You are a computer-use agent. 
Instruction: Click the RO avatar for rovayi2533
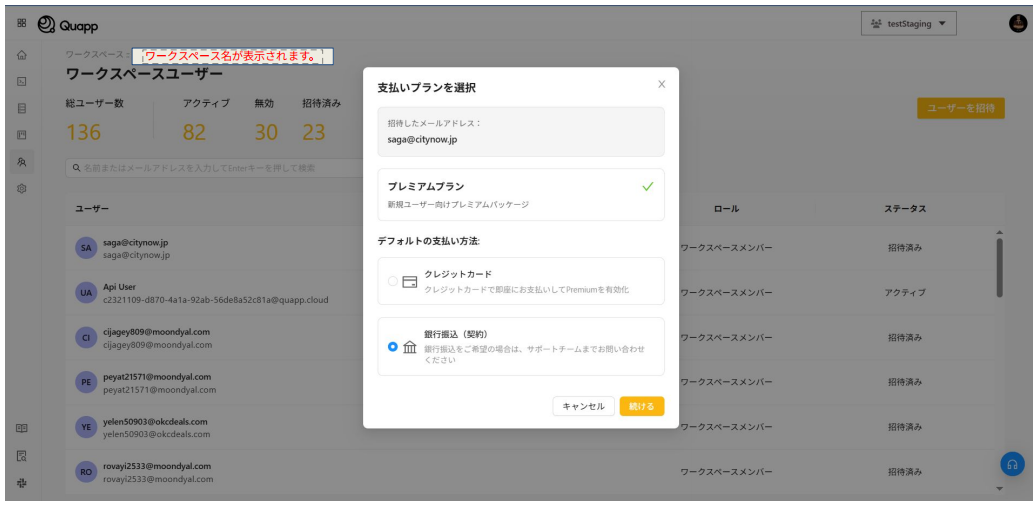pyautogui.click(x=87, y=473)
